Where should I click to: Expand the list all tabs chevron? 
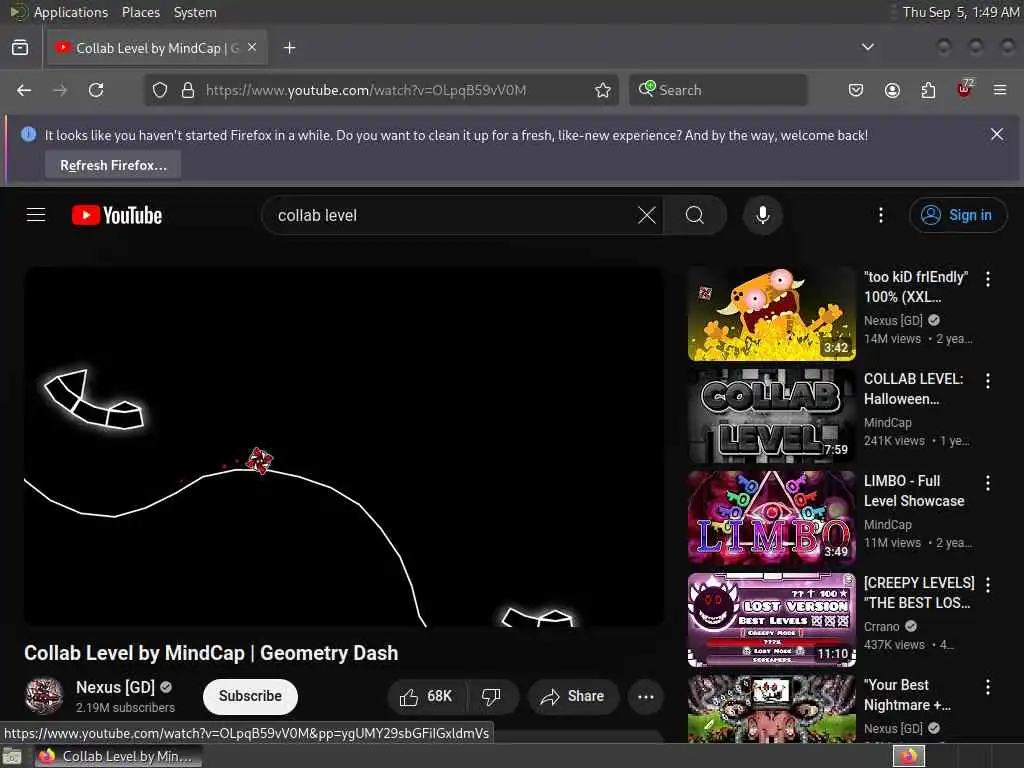click(867, 47)
